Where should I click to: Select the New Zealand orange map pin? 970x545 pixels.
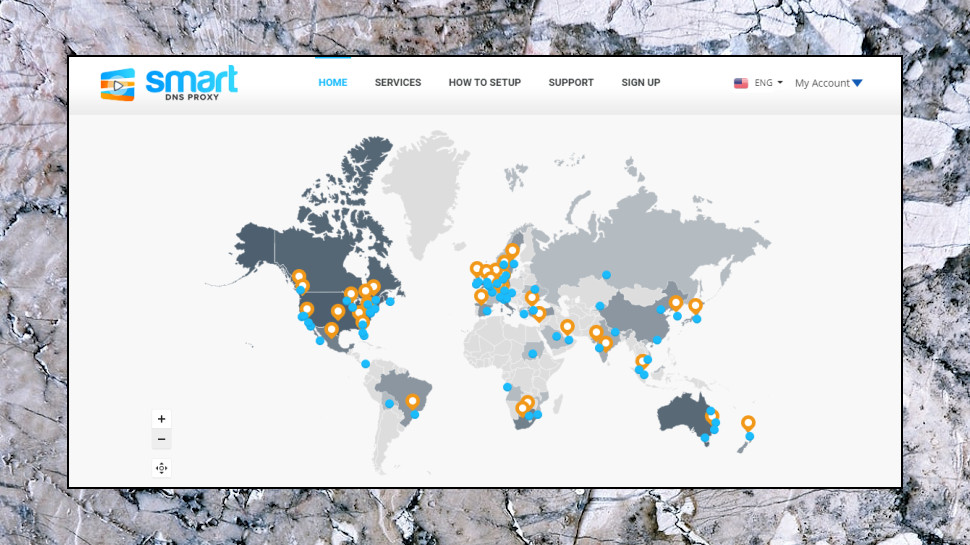click(x=748, y=423)
